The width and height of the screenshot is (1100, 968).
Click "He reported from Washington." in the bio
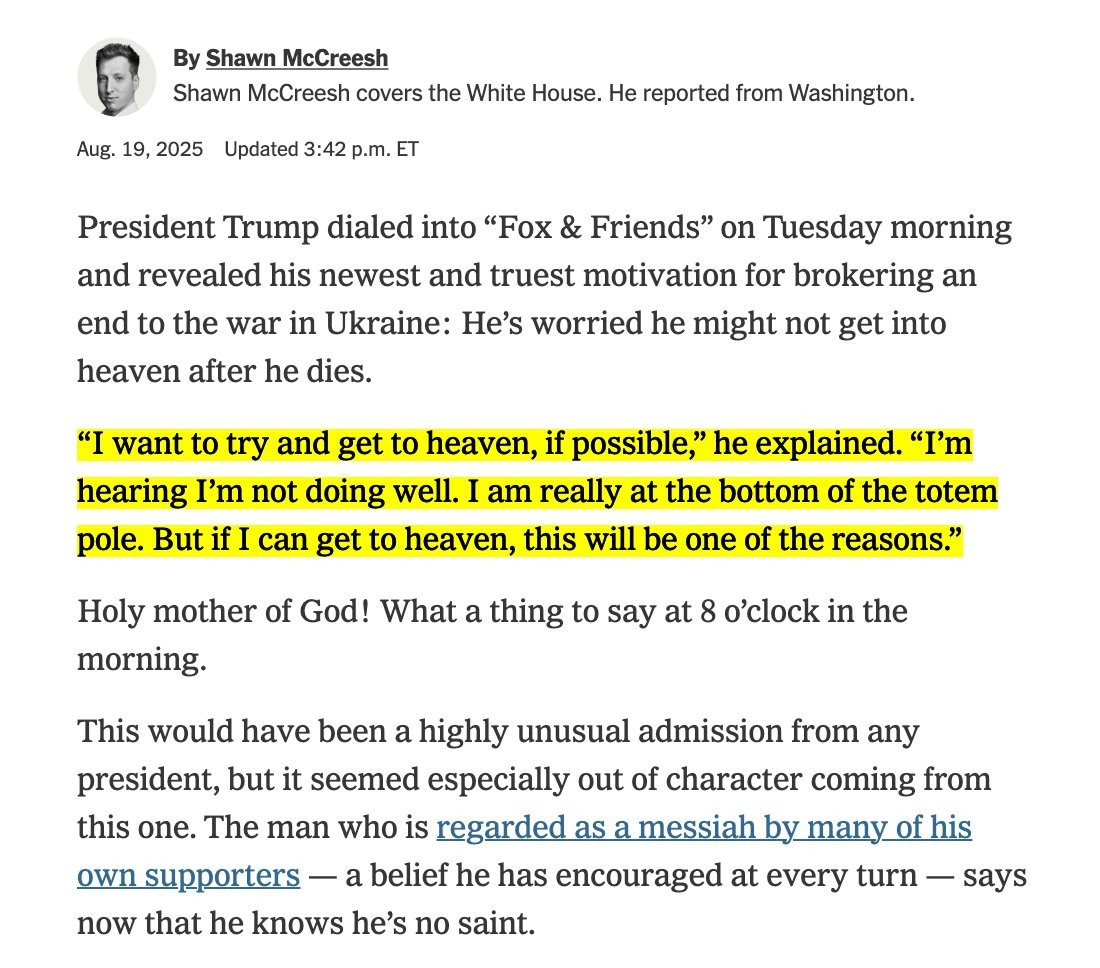pos(762,93)
